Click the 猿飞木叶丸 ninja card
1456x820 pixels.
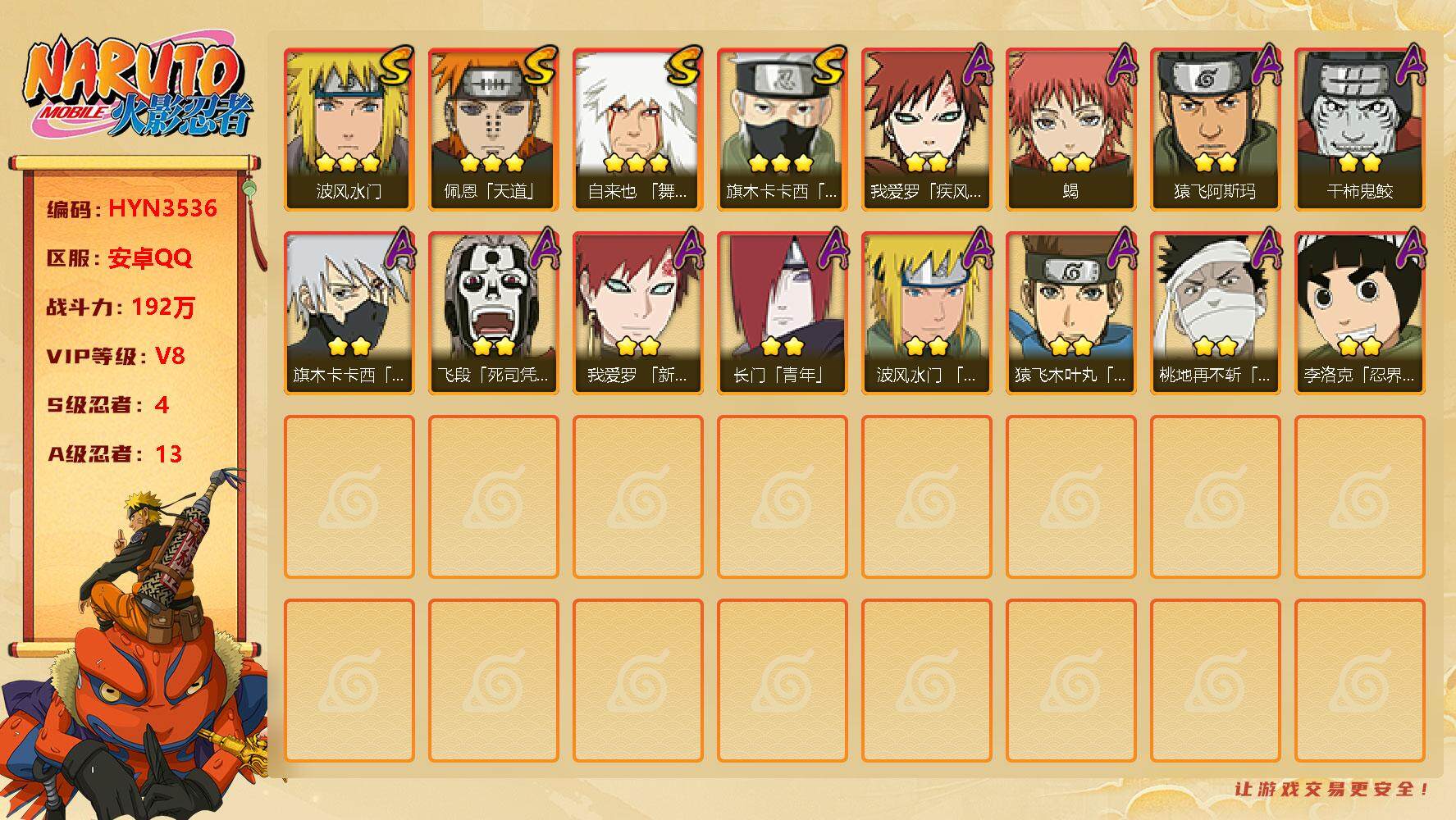tap(1071, 313)
